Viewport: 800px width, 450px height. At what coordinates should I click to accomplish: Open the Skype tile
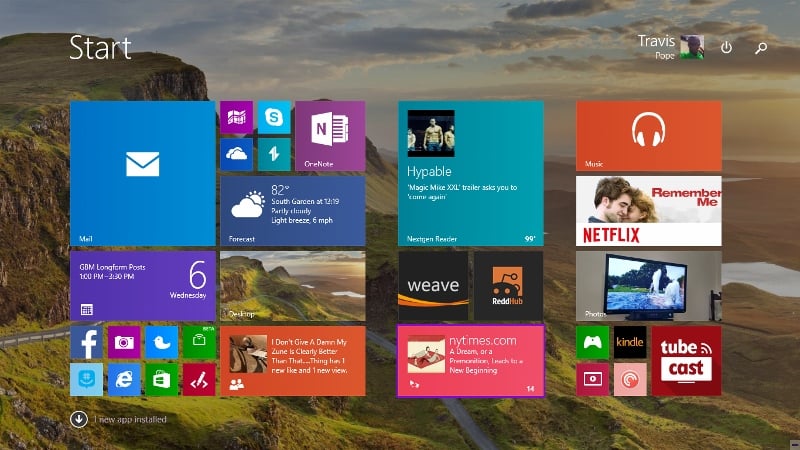tap(274, 117)
